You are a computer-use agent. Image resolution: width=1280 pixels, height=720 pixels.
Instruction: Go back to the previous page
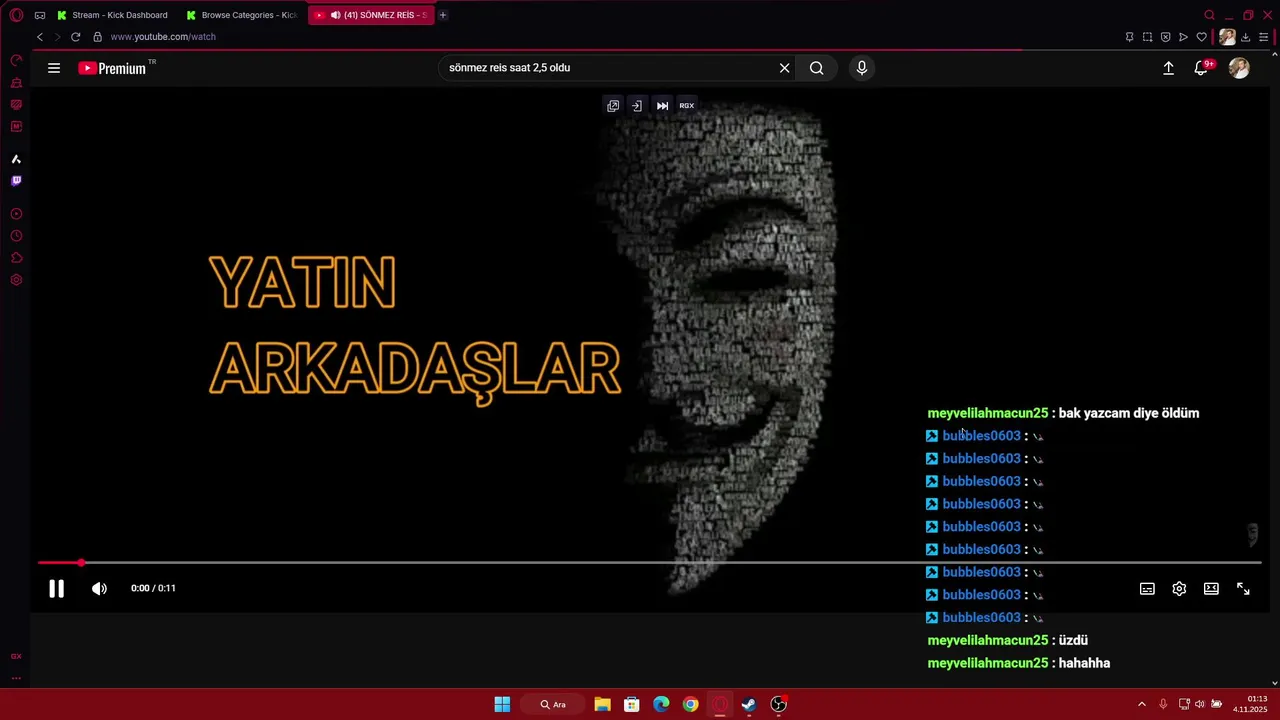40,37
